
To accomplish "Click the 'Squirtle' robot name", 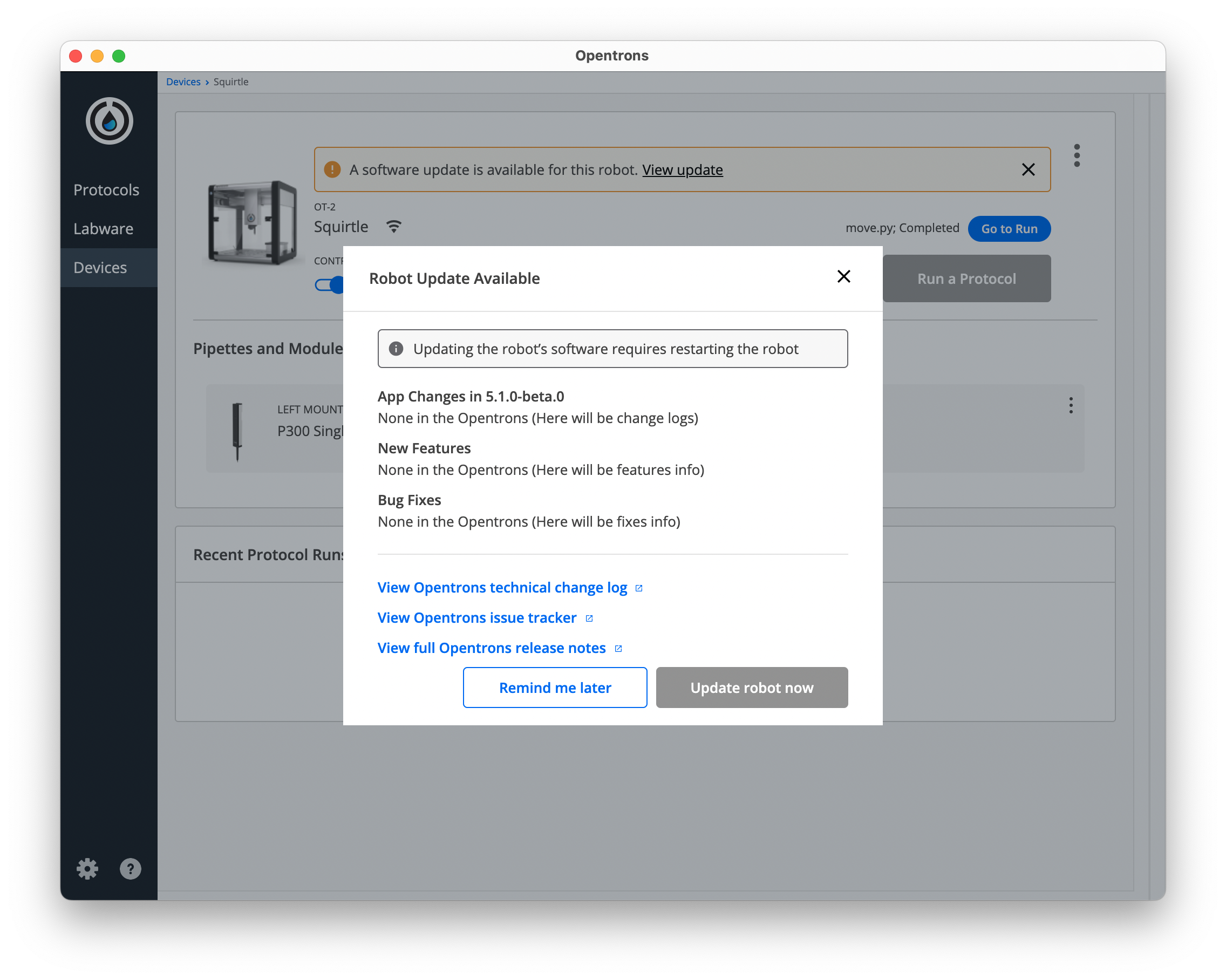I will 341,226.
